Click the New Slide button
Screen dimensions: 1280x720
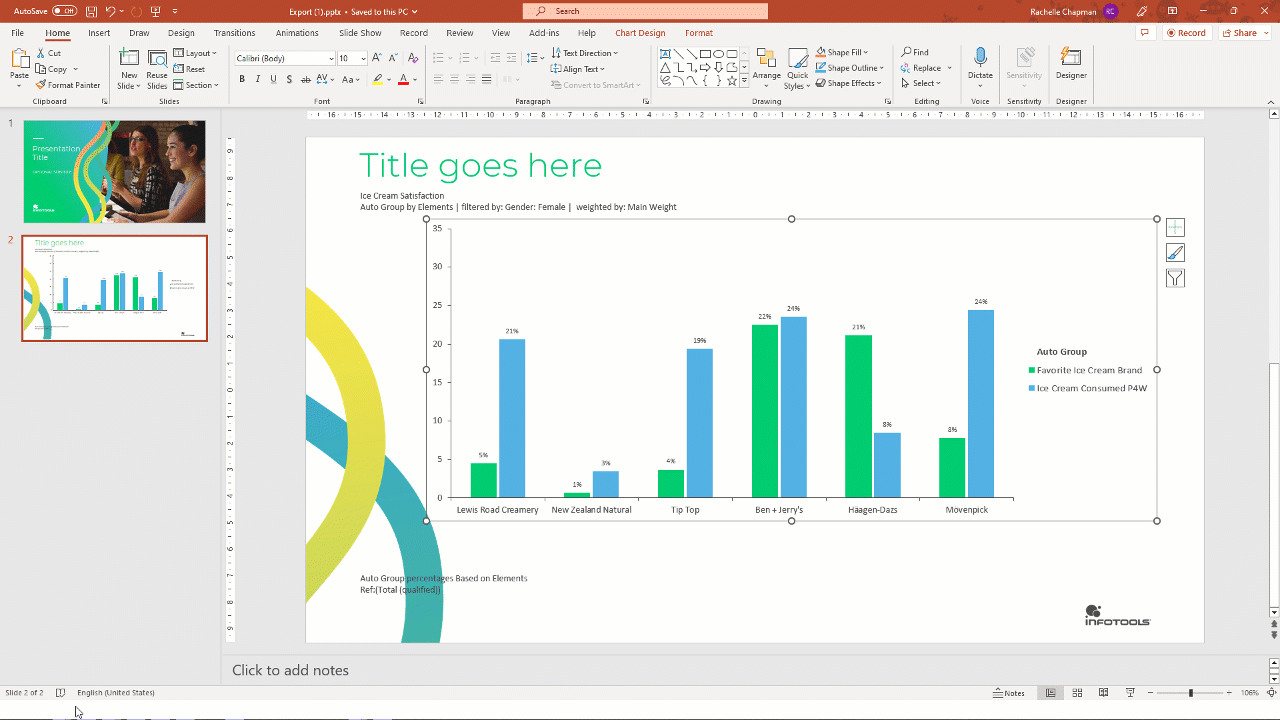(129, 69)
